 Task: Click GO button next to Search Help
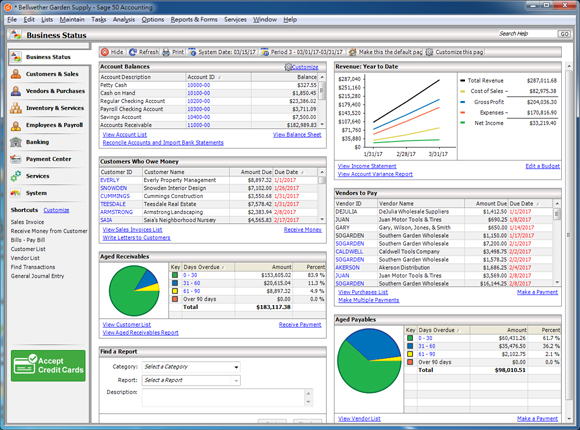point(564,34)
